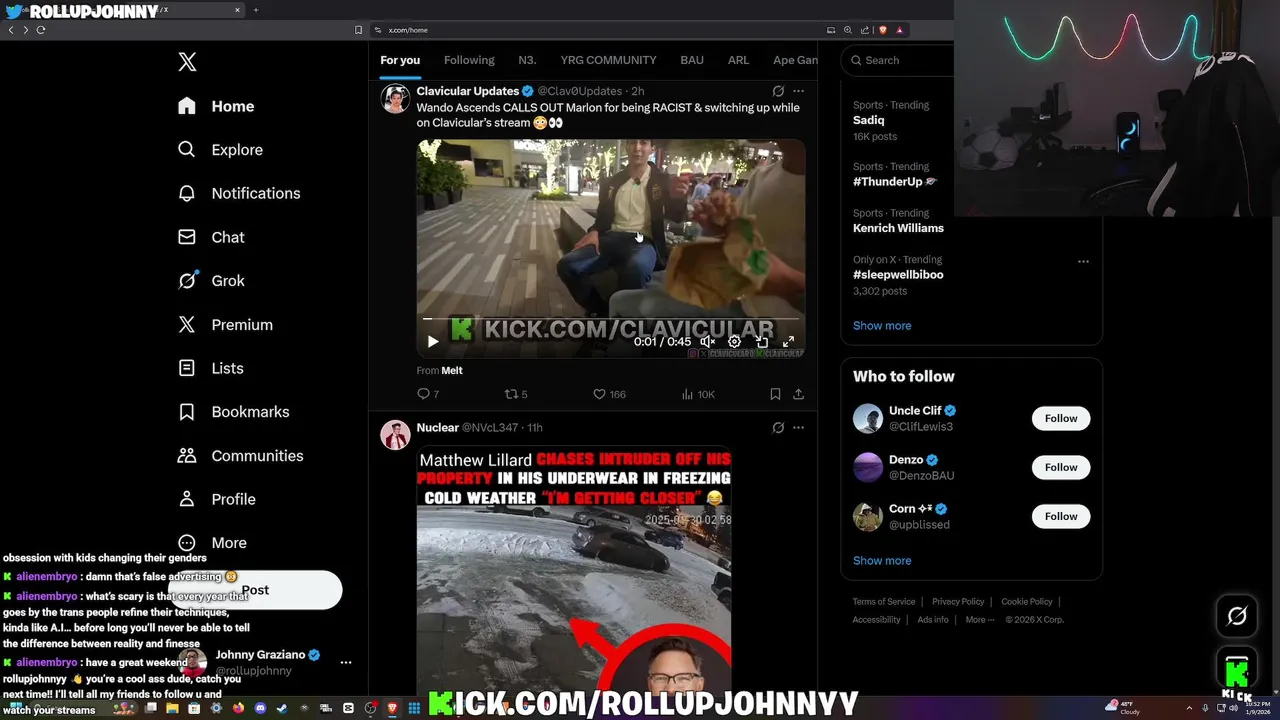The height and width of the screenshot is (720, 1280).
Task: Open Explore from the sidebar
Action: pos(220,150)
